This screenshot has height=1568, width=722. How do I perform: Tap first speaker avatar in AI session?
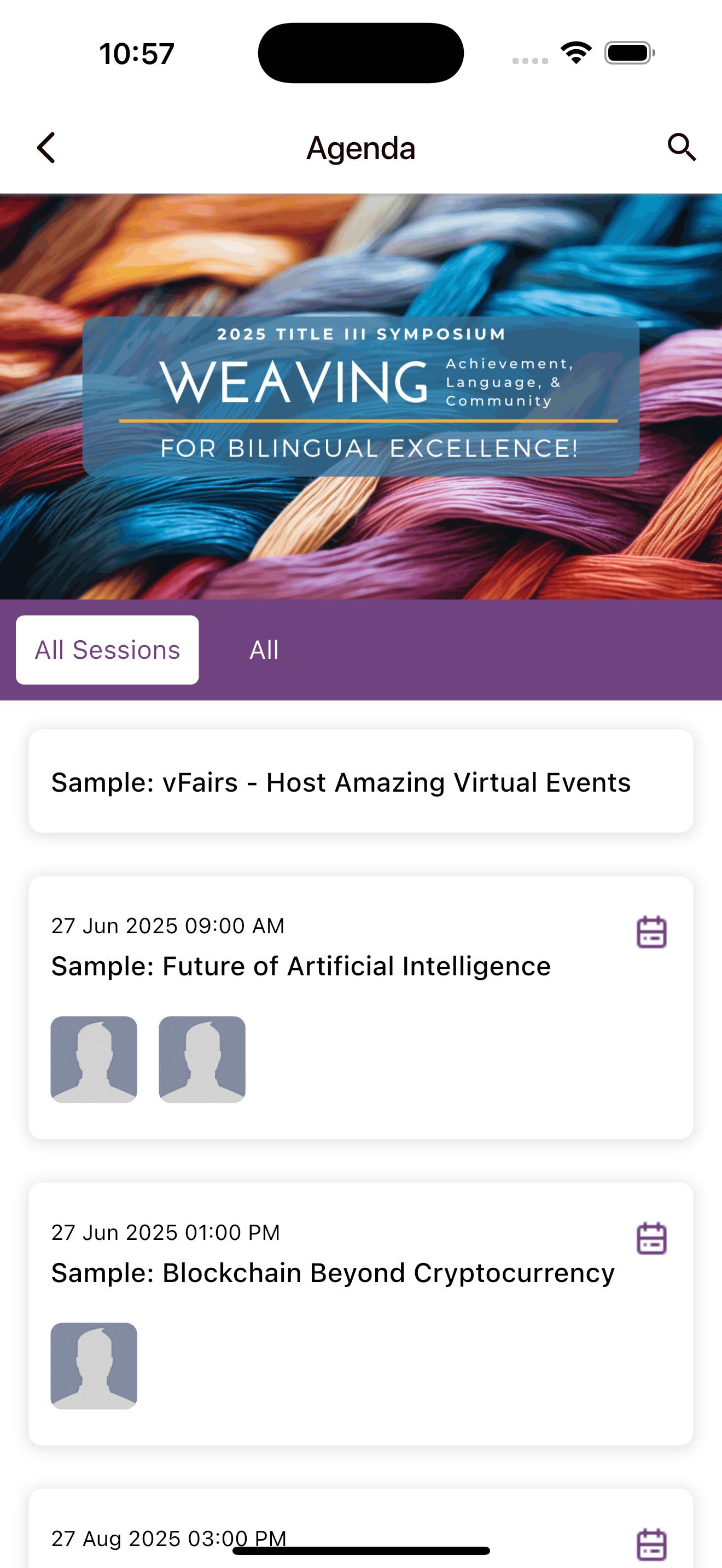tap(94, 1059)
